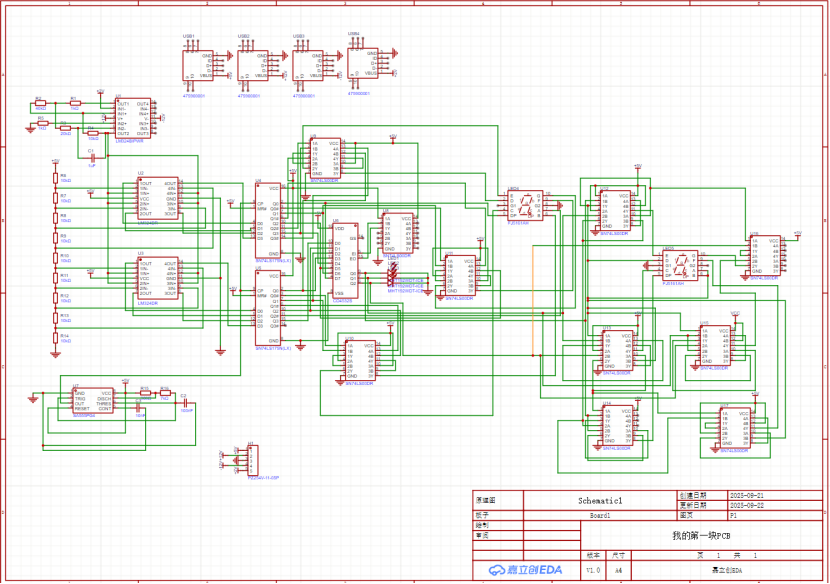The image size is (830, 584).
Task: Click the 我的第一块PCB project title
Action: coord(701,536)
